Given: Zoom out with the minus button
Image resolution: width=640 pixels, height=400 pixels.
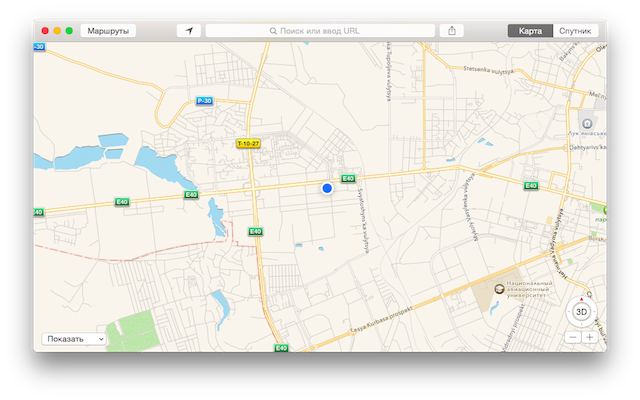Looking at the screenshot, I should (x=573, y=338).
